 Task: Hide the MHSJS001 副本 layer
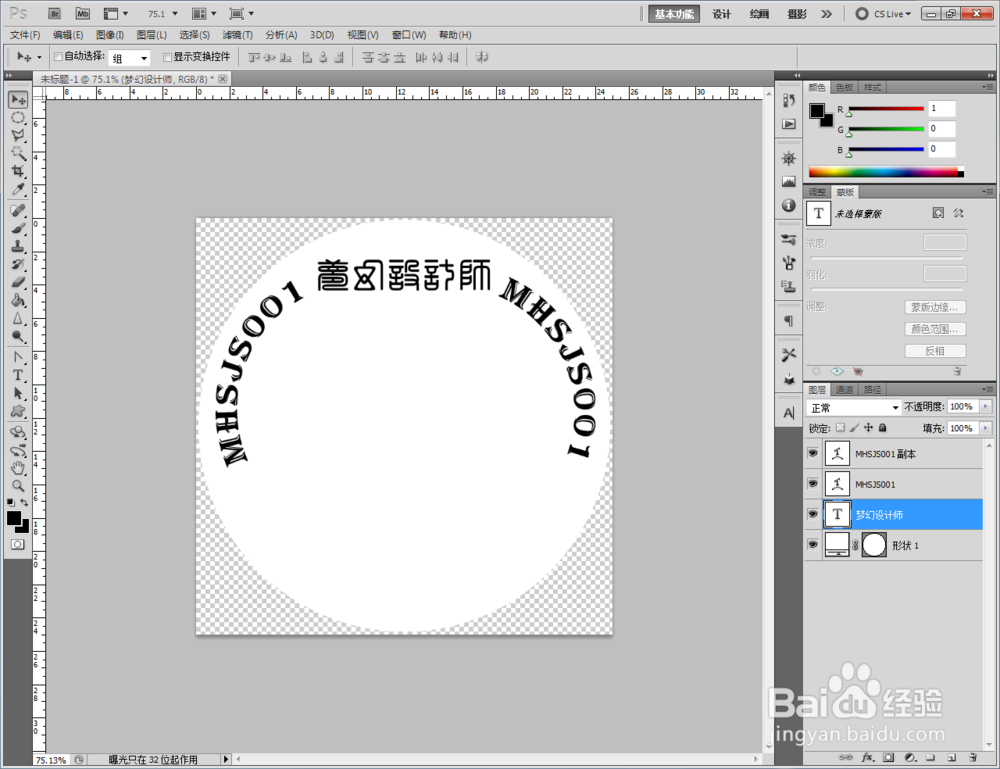[x=812, y=453]
